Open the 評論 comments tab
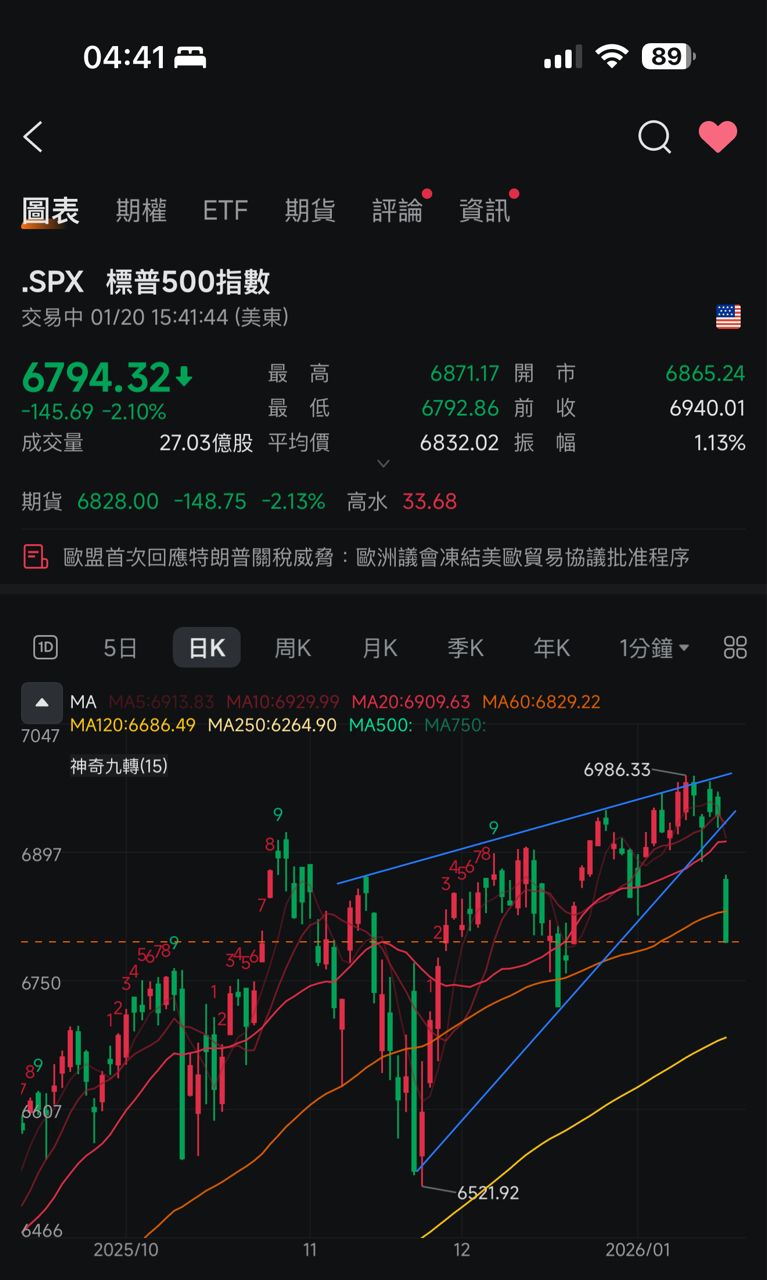 (x=397, y=211)
